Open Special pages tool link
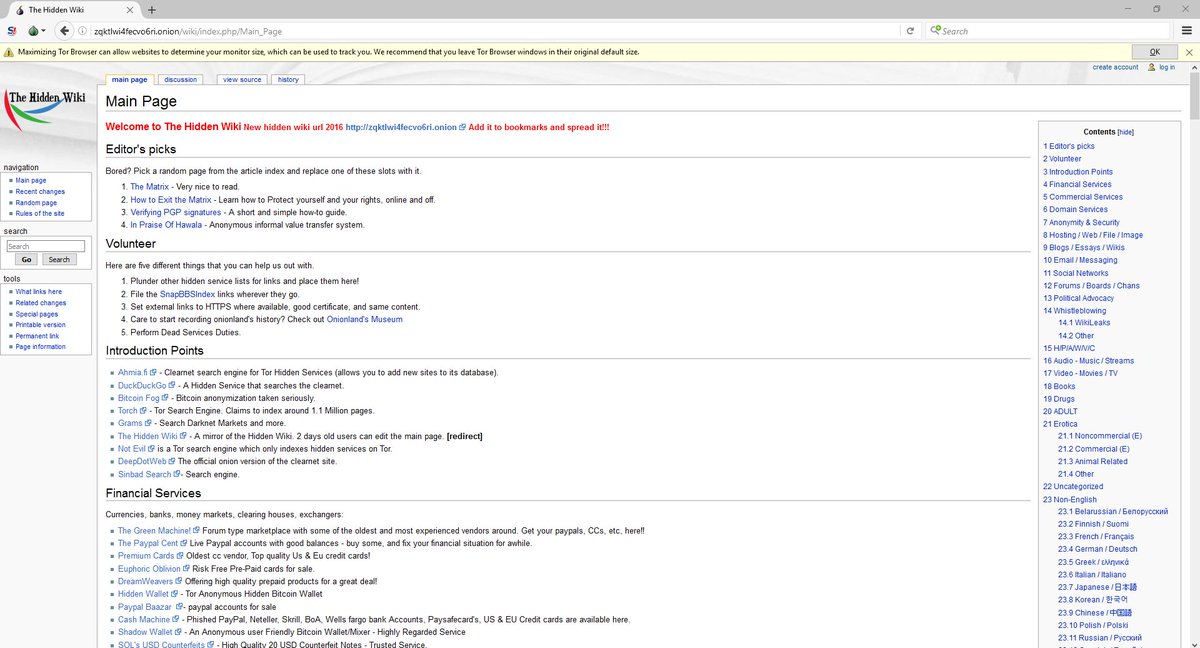Viewport: 1200px width, 648px height. pyautogui.click(x=36, y=313)
